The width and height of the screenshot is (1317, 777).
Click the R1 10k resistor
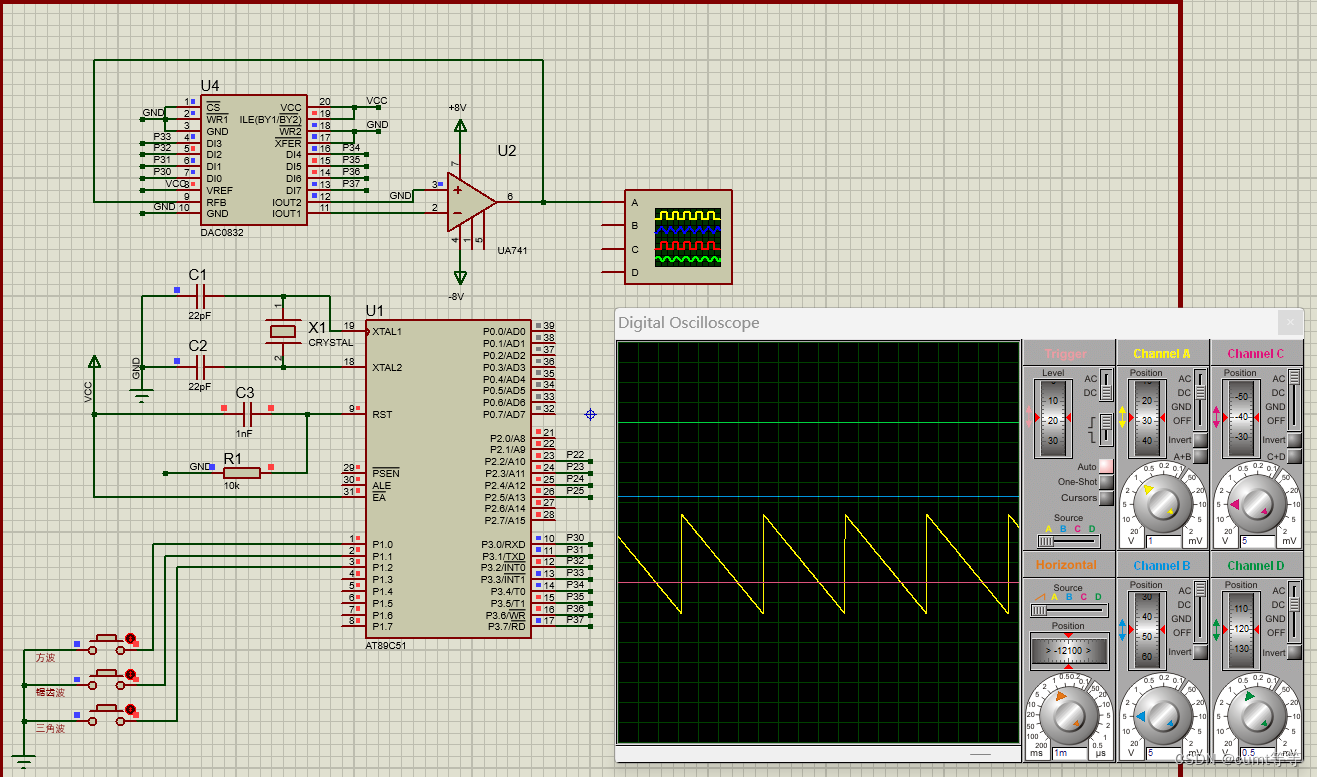coord(242,472)
